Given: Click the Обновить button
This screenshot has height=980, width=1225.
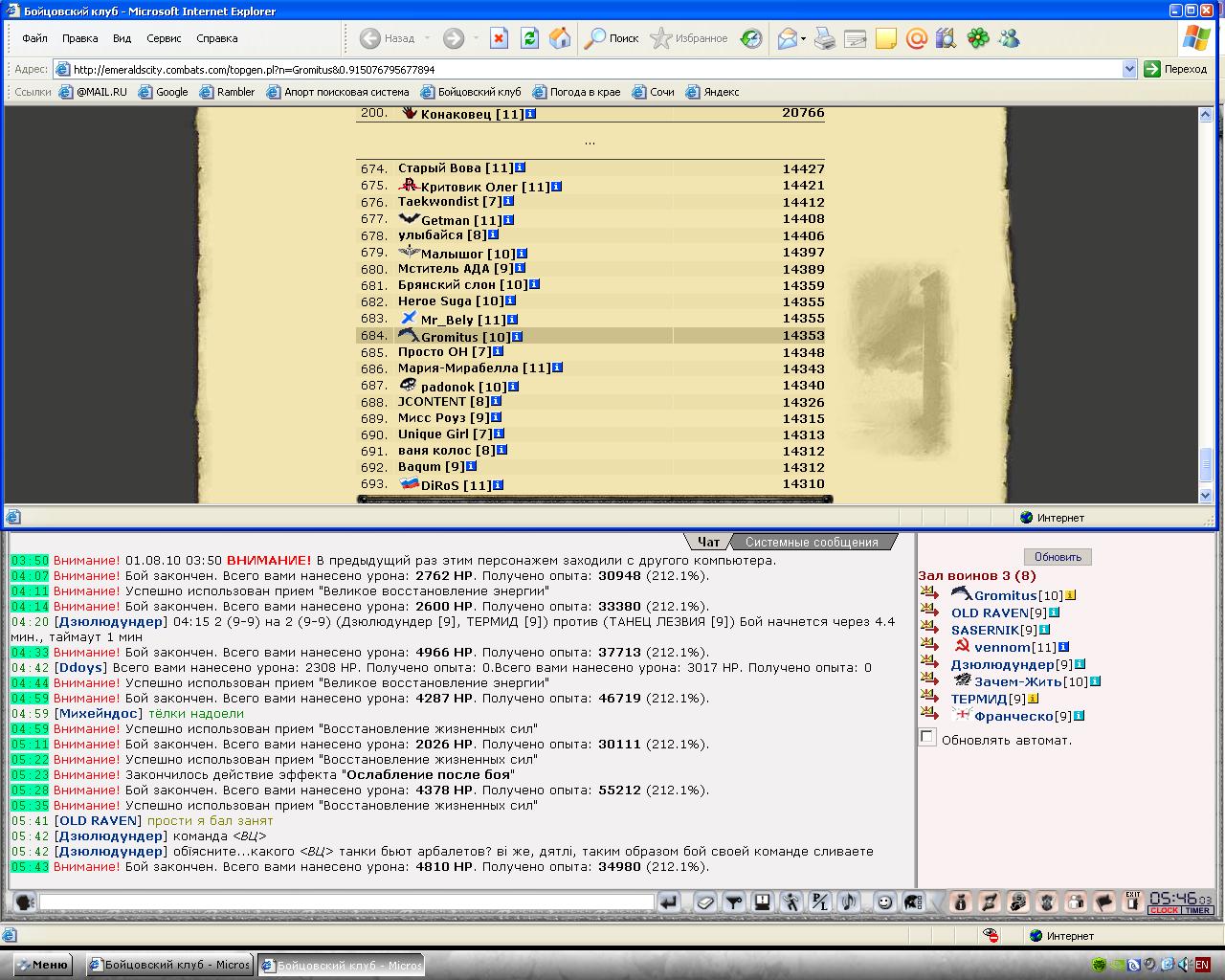Looking at the screenshot, I should pyautogui.click(x=1058, y=557).
